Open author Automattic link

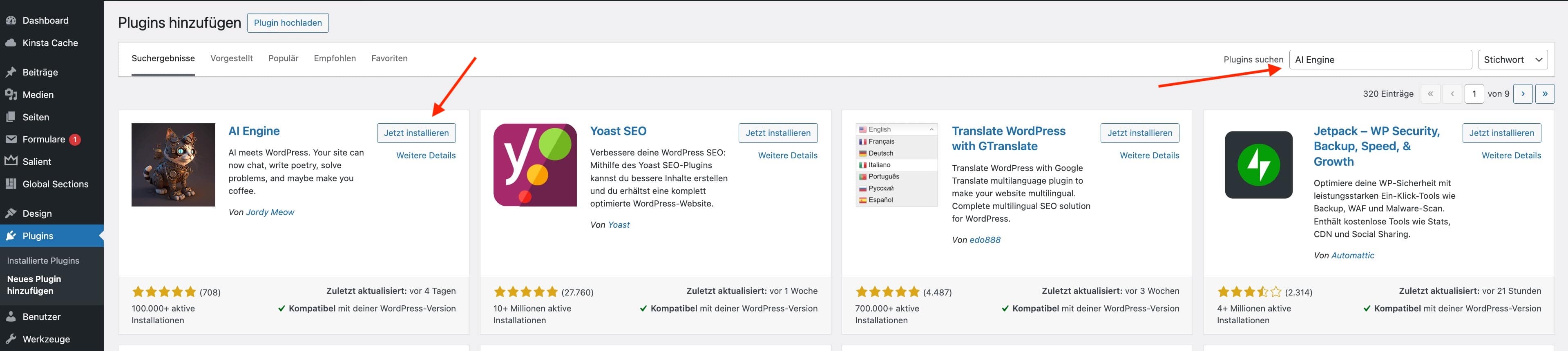point(1353,255)
